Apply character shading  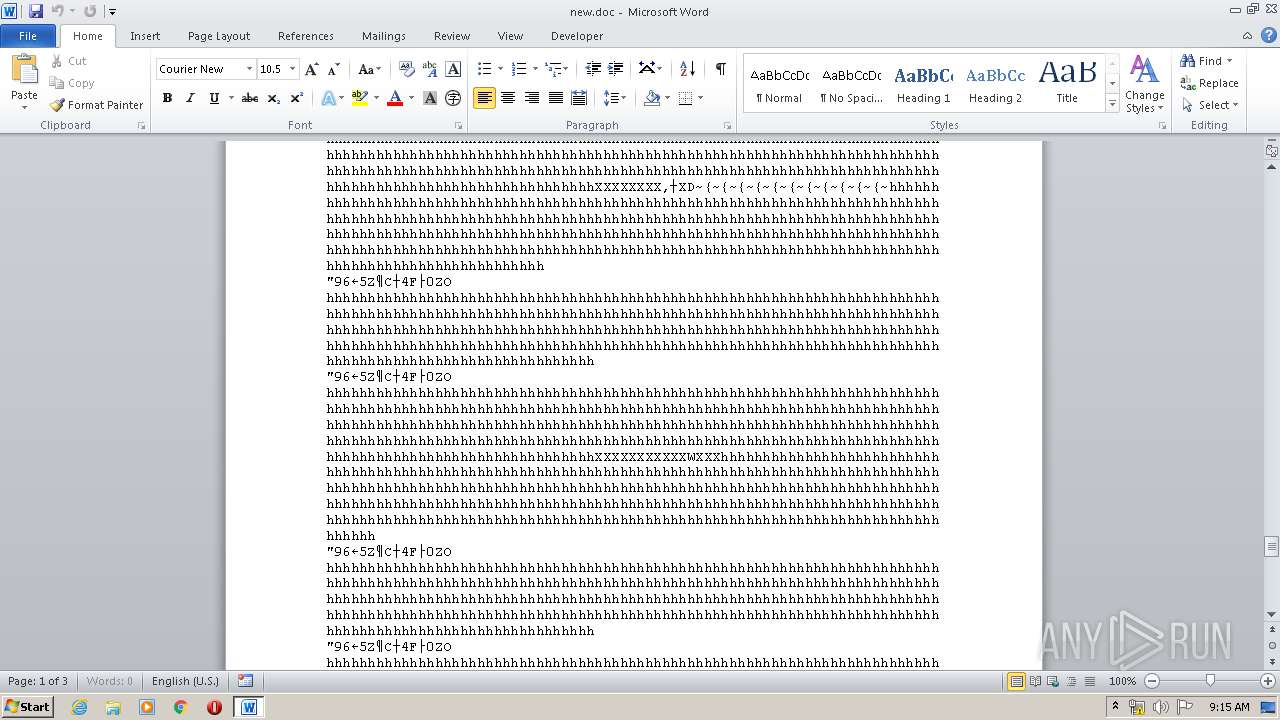(430, 98)
